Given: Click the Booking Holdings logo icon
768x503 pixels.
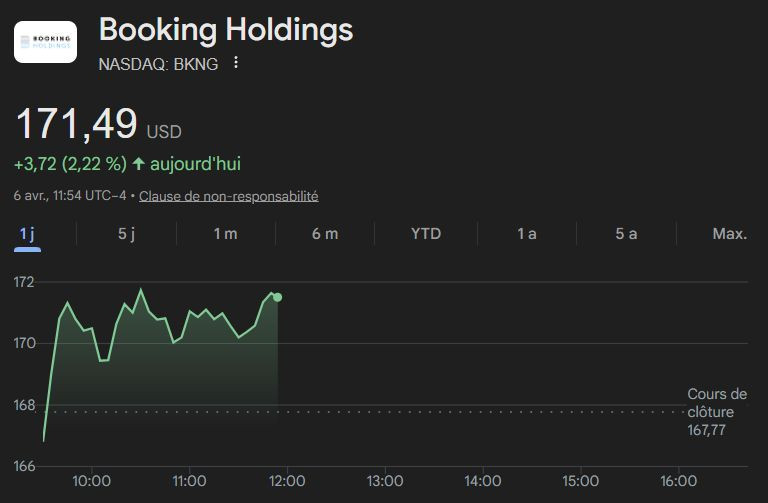Looking at the screenshot, I should (x=45, y=42).
